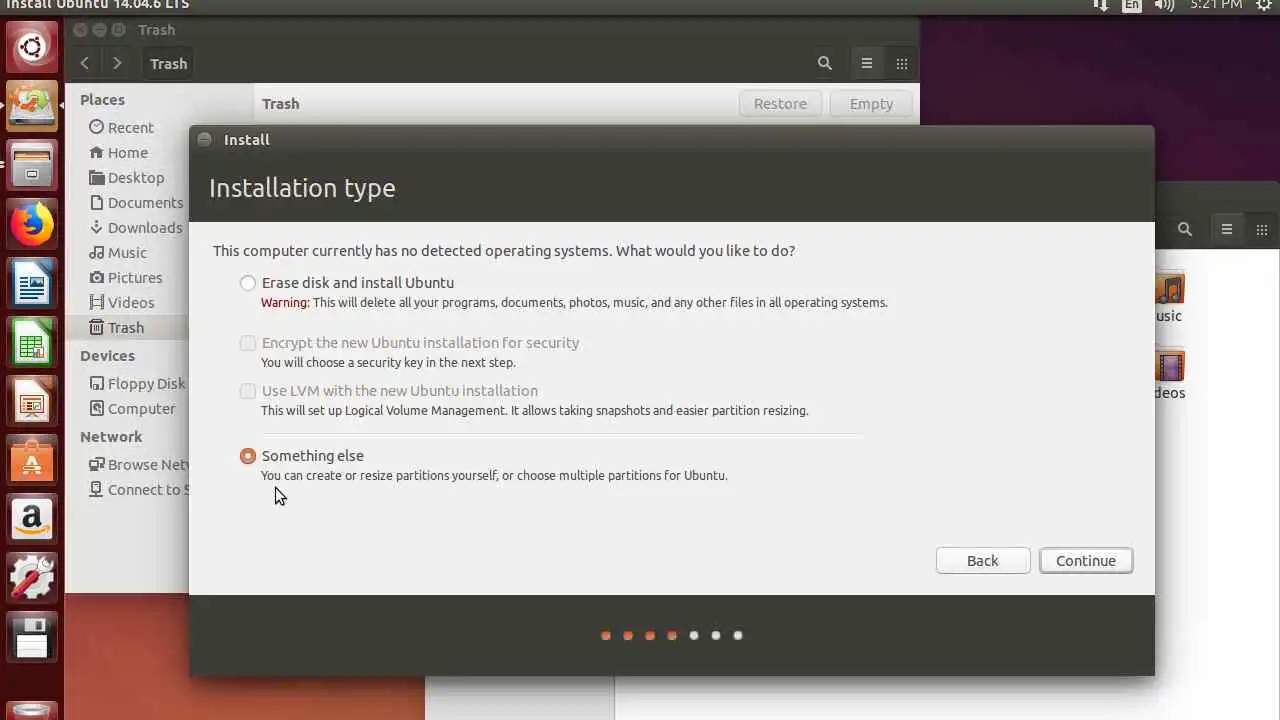
Task: Go back in Trash window toolbar
Action: [x=85, y=63]
